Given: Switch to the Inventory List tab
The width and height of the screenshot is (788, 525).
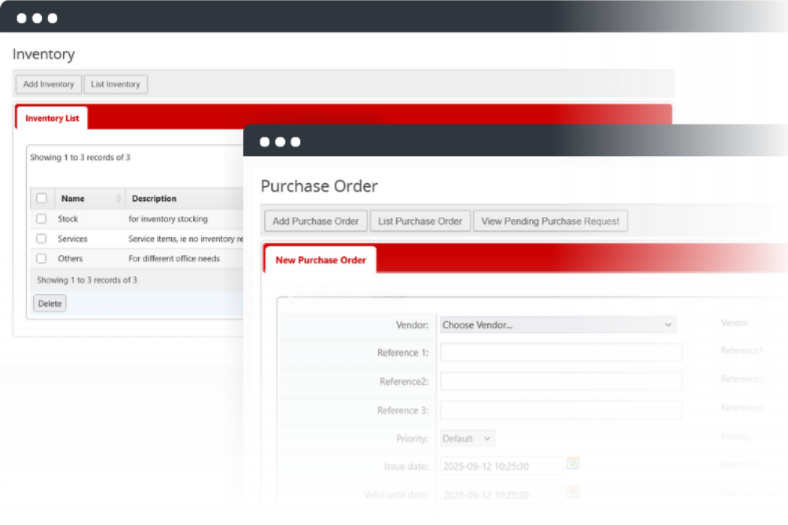Looking at the screenshot, I should (52, 118).
